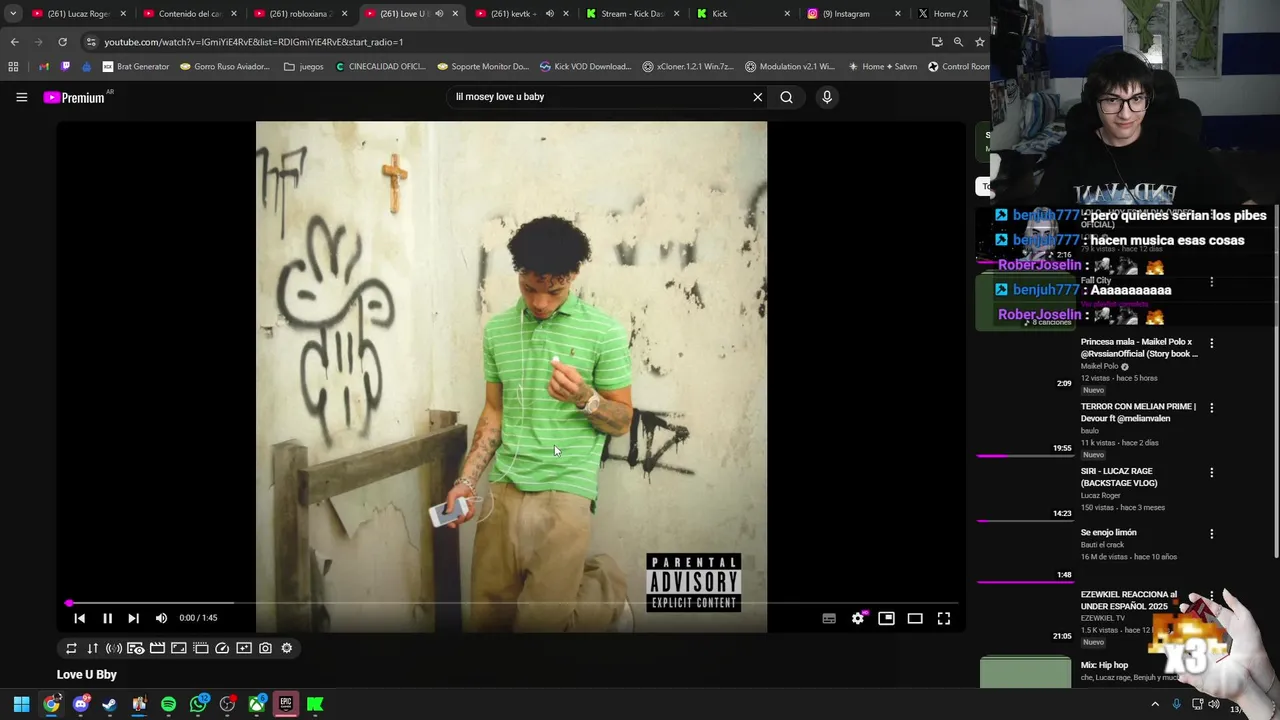Open WhatsApp from the taskbar
This screenshot has height=720, width=1280.
(x=198, y=704)
